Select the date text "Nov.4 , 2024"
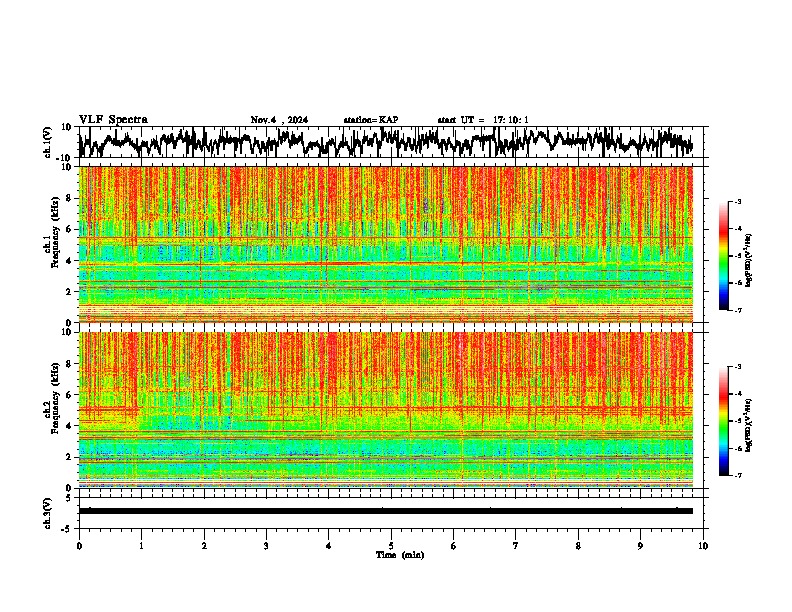The width and height of the screenshot is (792, 612). tap(279, 120)
